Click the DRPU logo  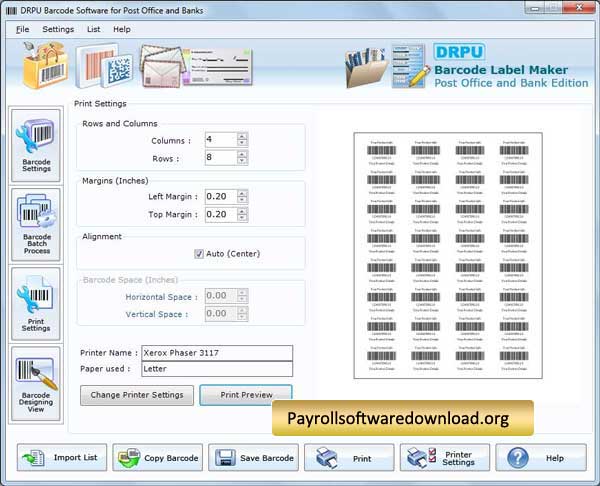point(459,52)
